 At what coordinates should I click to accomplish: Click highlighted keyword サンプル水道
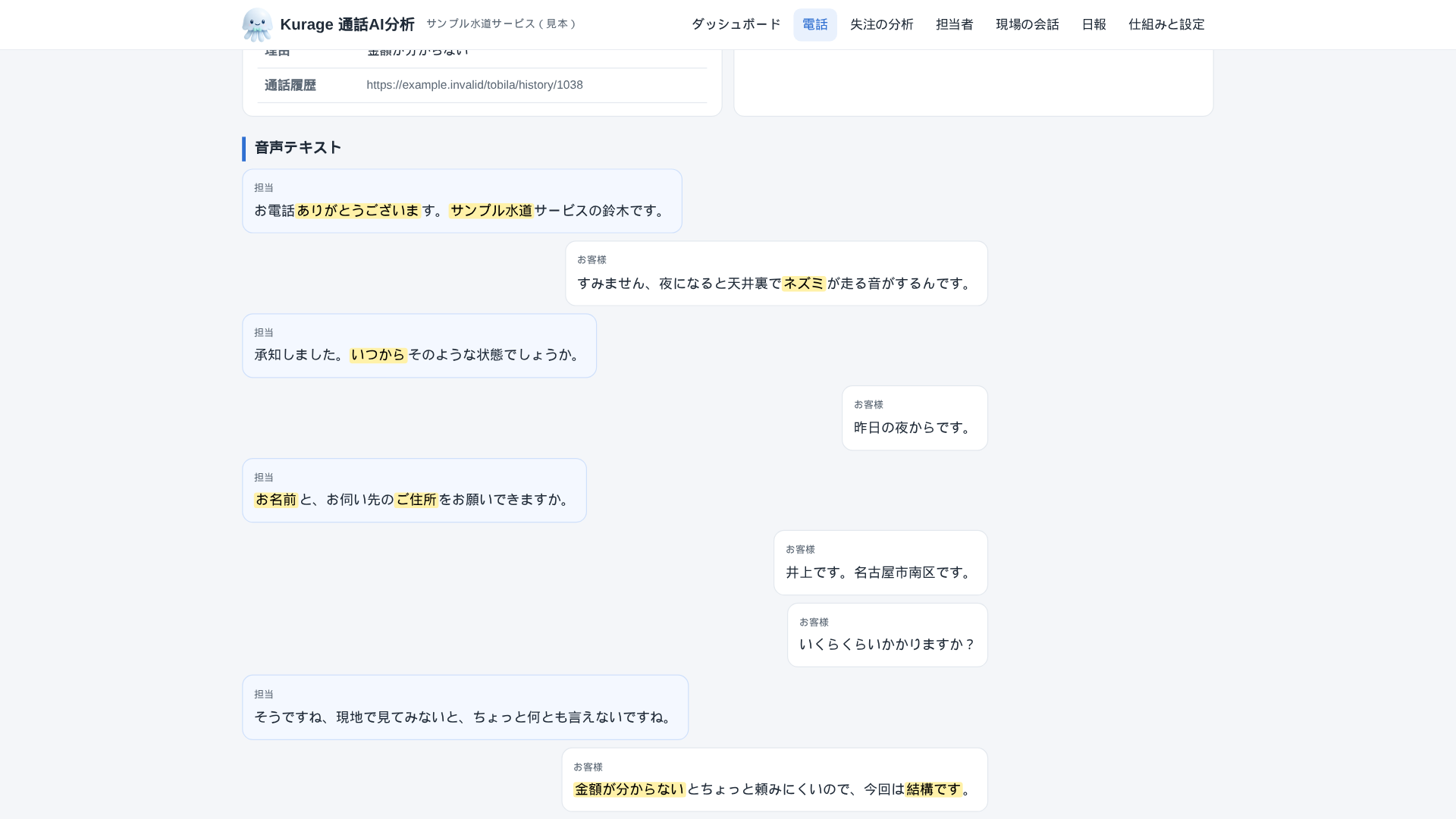pyautogui.click(x=491, y=211)
